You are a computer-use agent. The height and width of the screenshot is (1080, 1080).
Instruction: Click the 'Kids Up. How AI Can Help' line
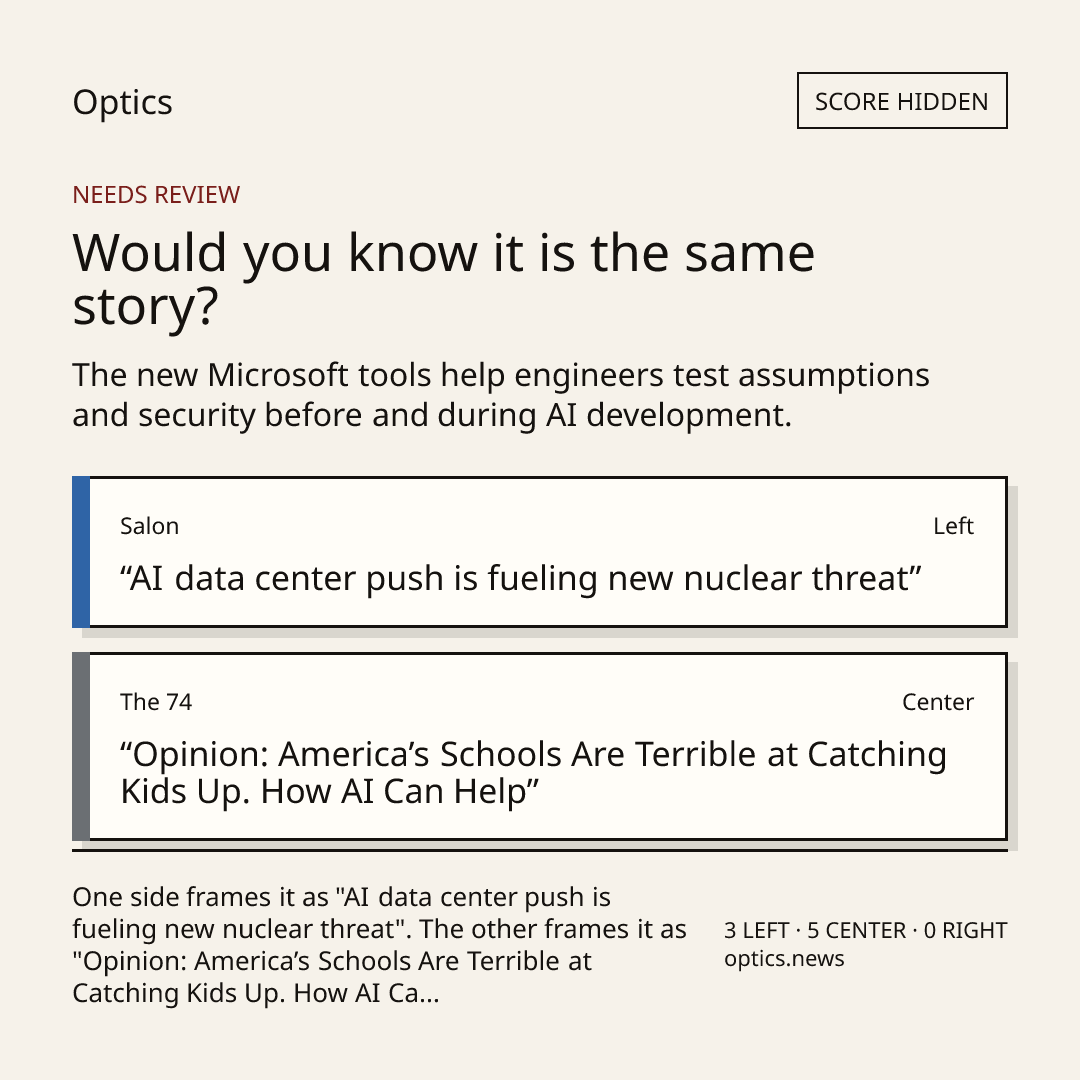click(x=329, y=791)
